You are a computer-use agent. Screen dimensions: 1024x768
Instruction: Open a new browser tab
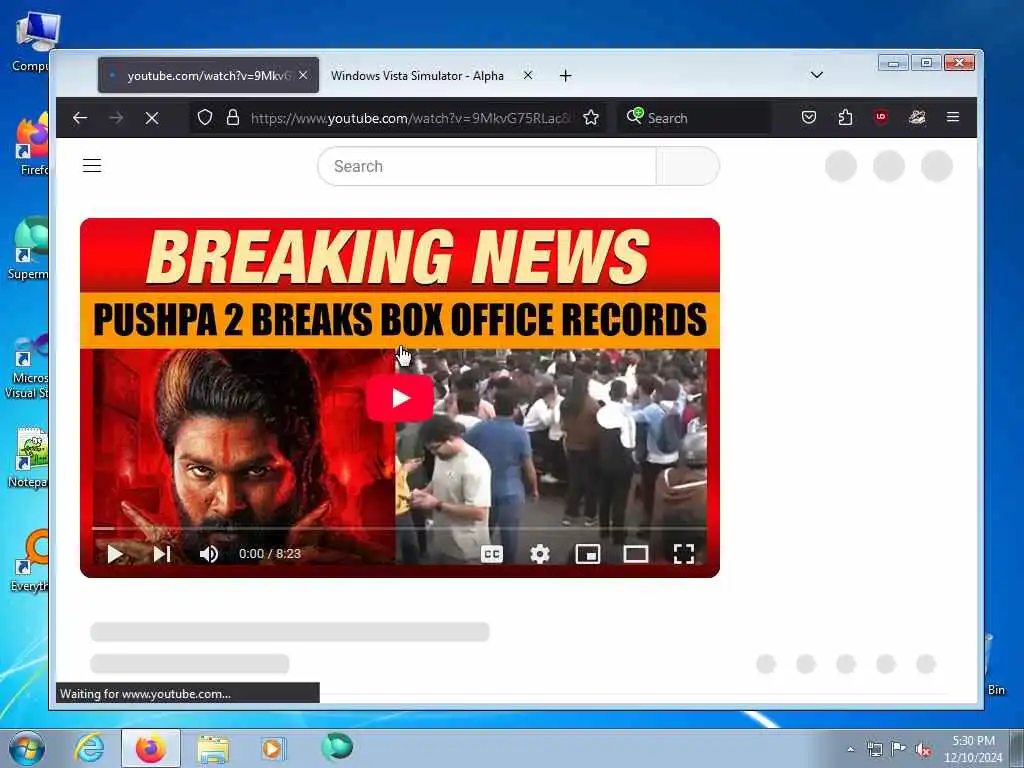pos(566,76)
